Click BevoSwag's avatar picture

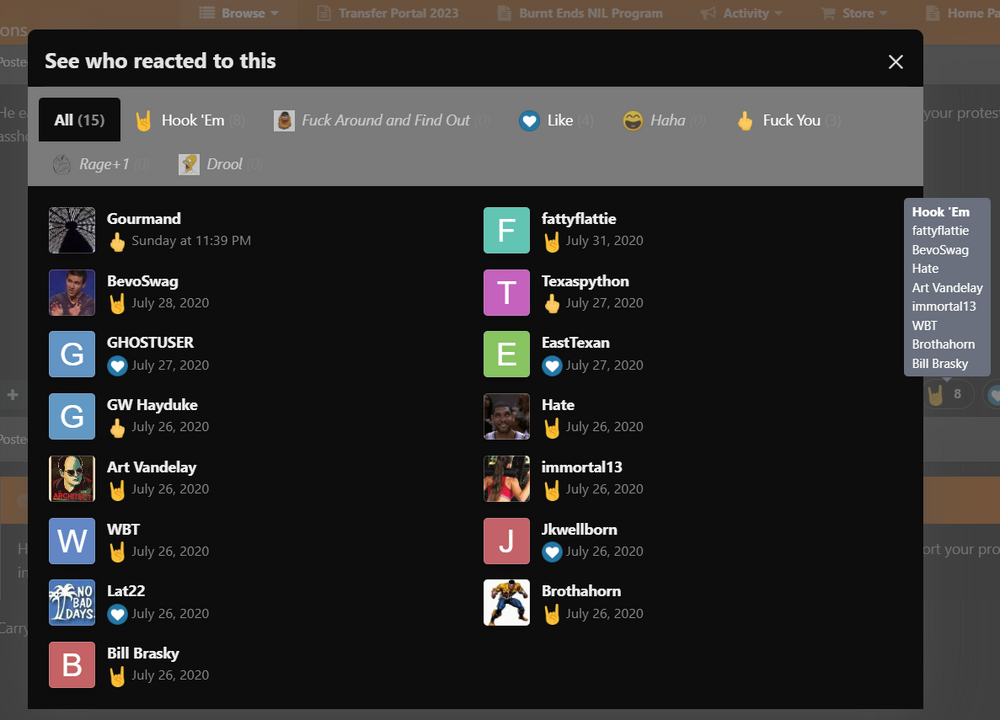tap(72, 292)
